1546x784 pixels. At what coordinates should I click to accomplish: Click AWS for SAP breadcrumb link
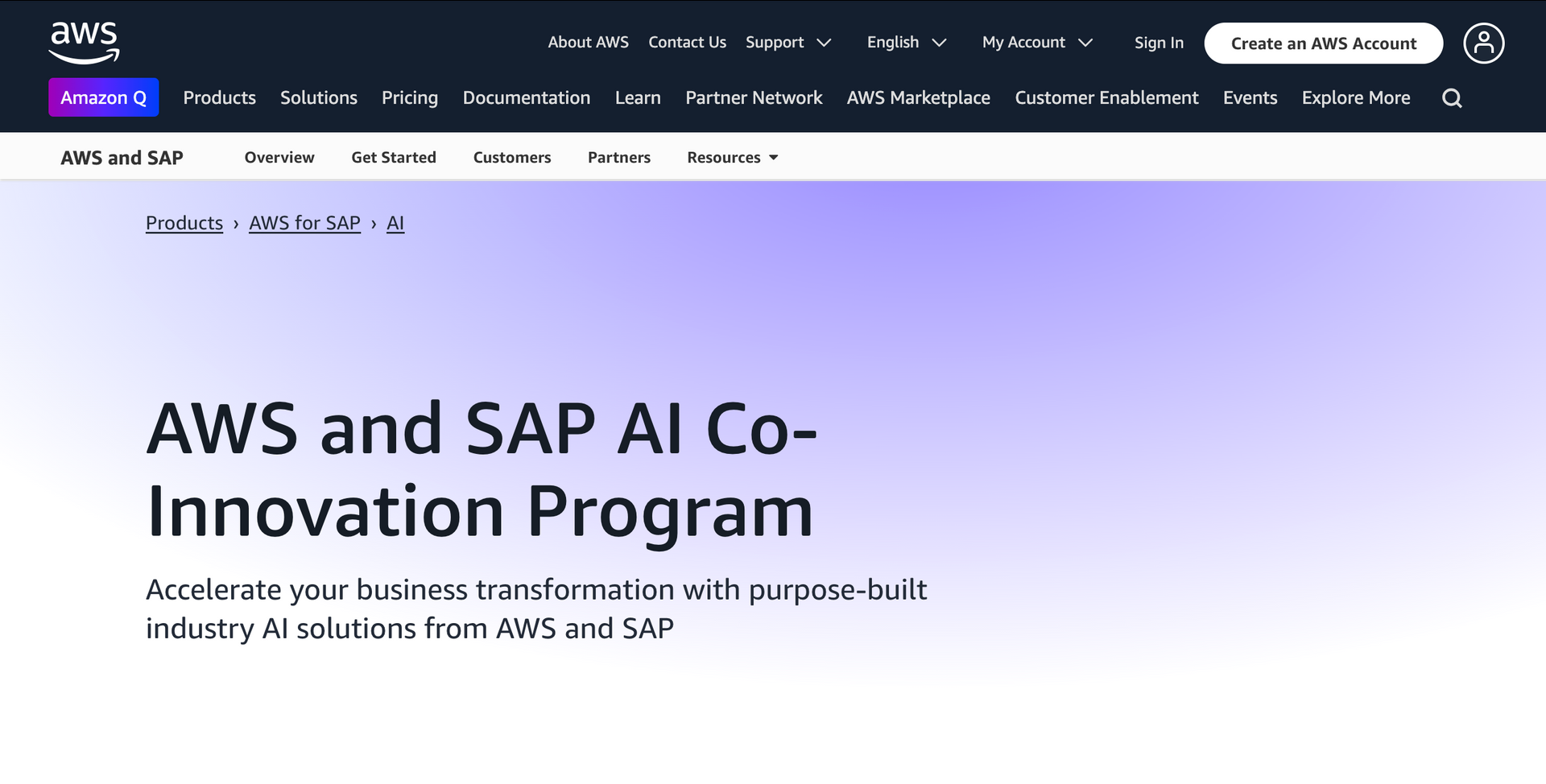point(304,223)
